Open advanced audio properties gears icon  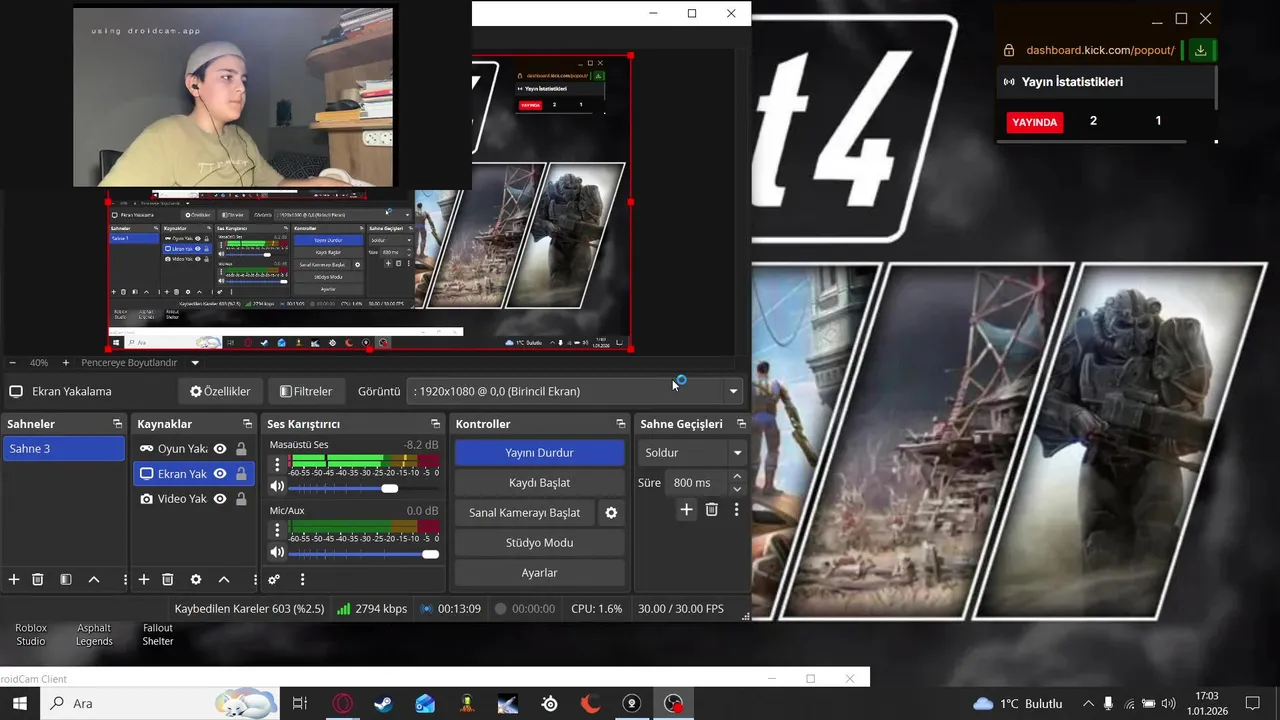coord(274,579)
